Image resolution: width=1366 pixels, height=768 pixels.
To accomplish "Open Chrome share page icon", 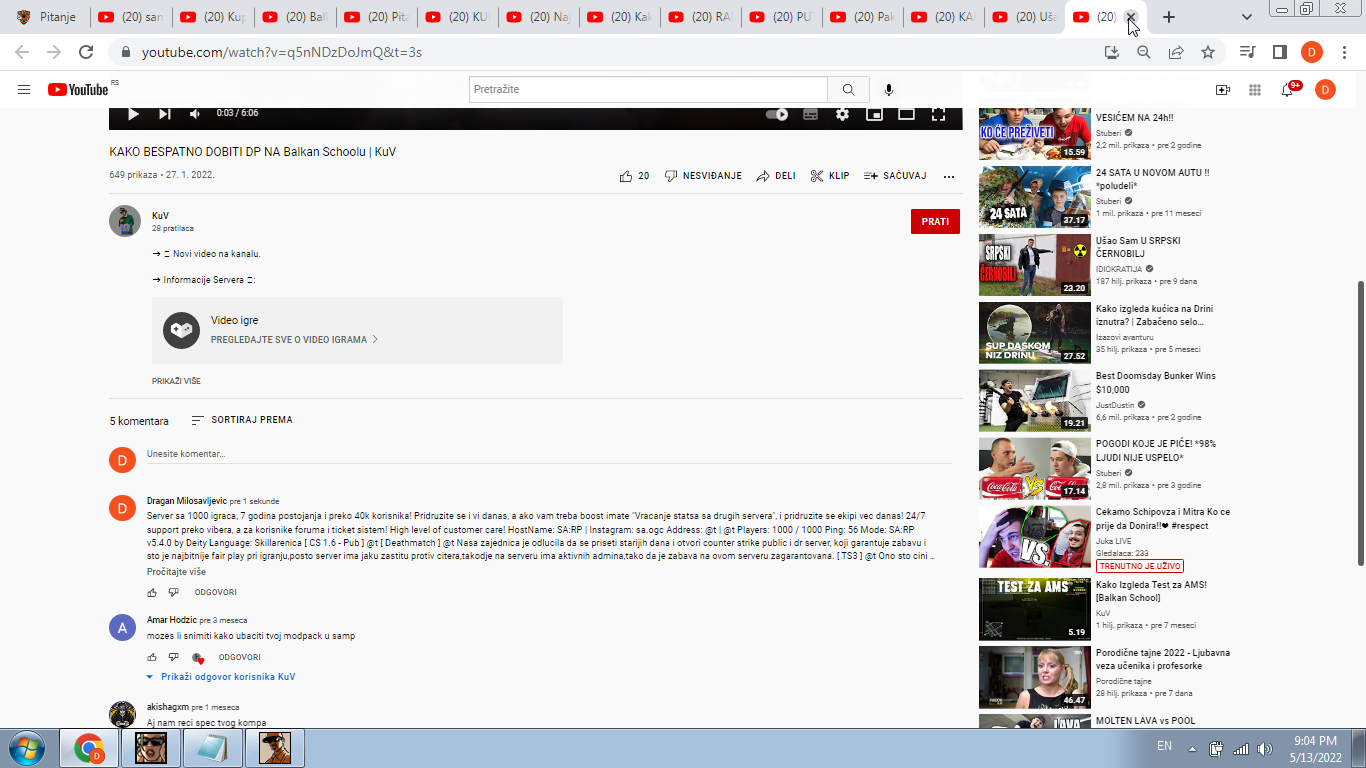I will [x=1176, y=52].
